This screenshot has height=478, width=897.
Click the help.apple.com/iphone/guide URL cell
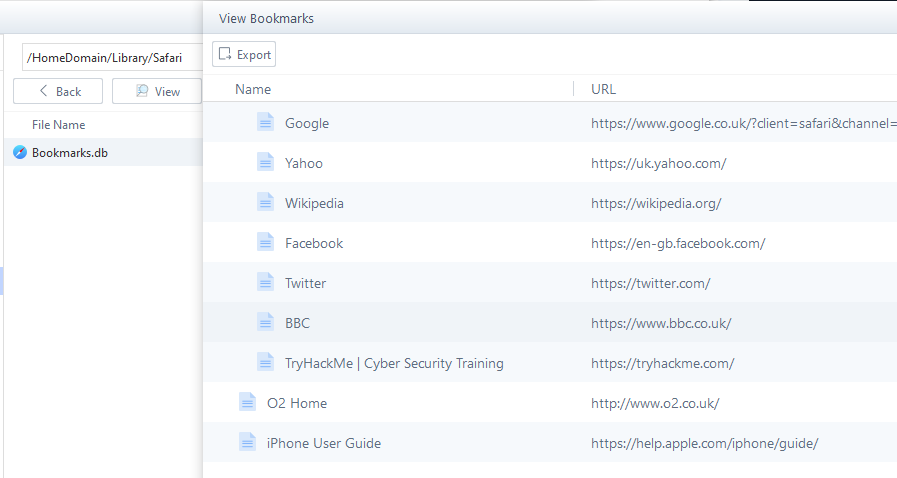(x=705, y=444)
